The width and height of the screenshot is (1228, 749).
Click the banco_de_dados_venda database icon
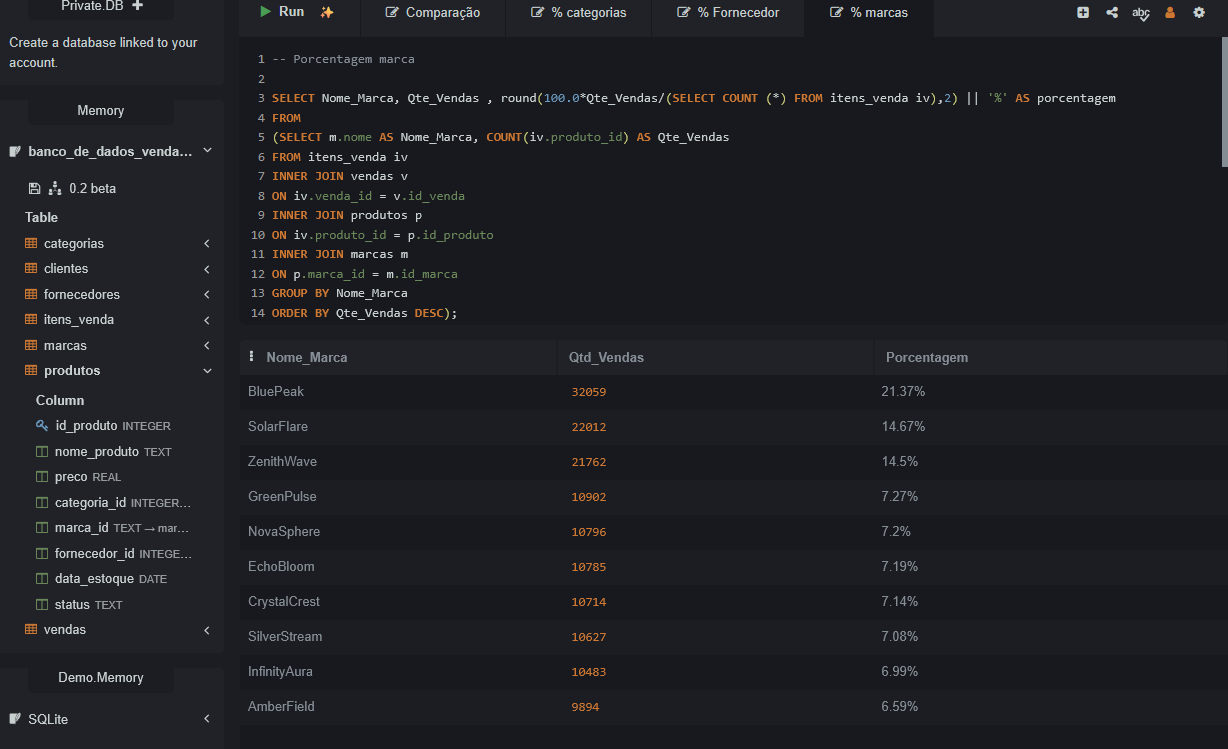pos(15,151)
